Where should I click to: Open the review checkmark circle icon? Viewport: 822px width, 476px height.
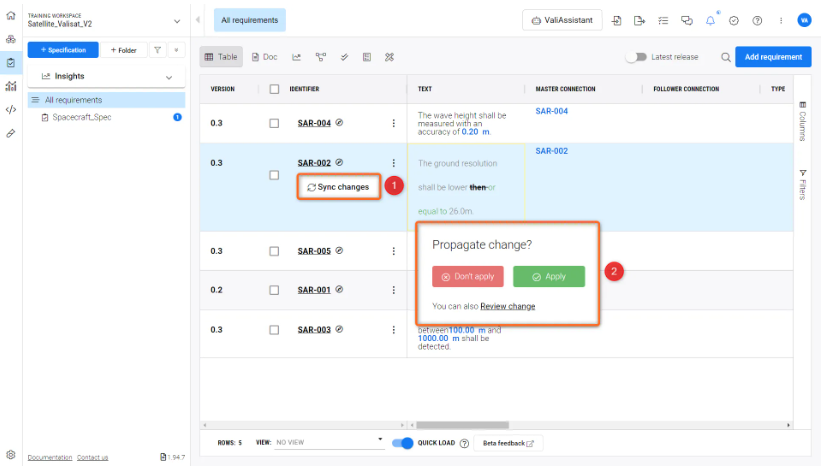tap(734, 20)
